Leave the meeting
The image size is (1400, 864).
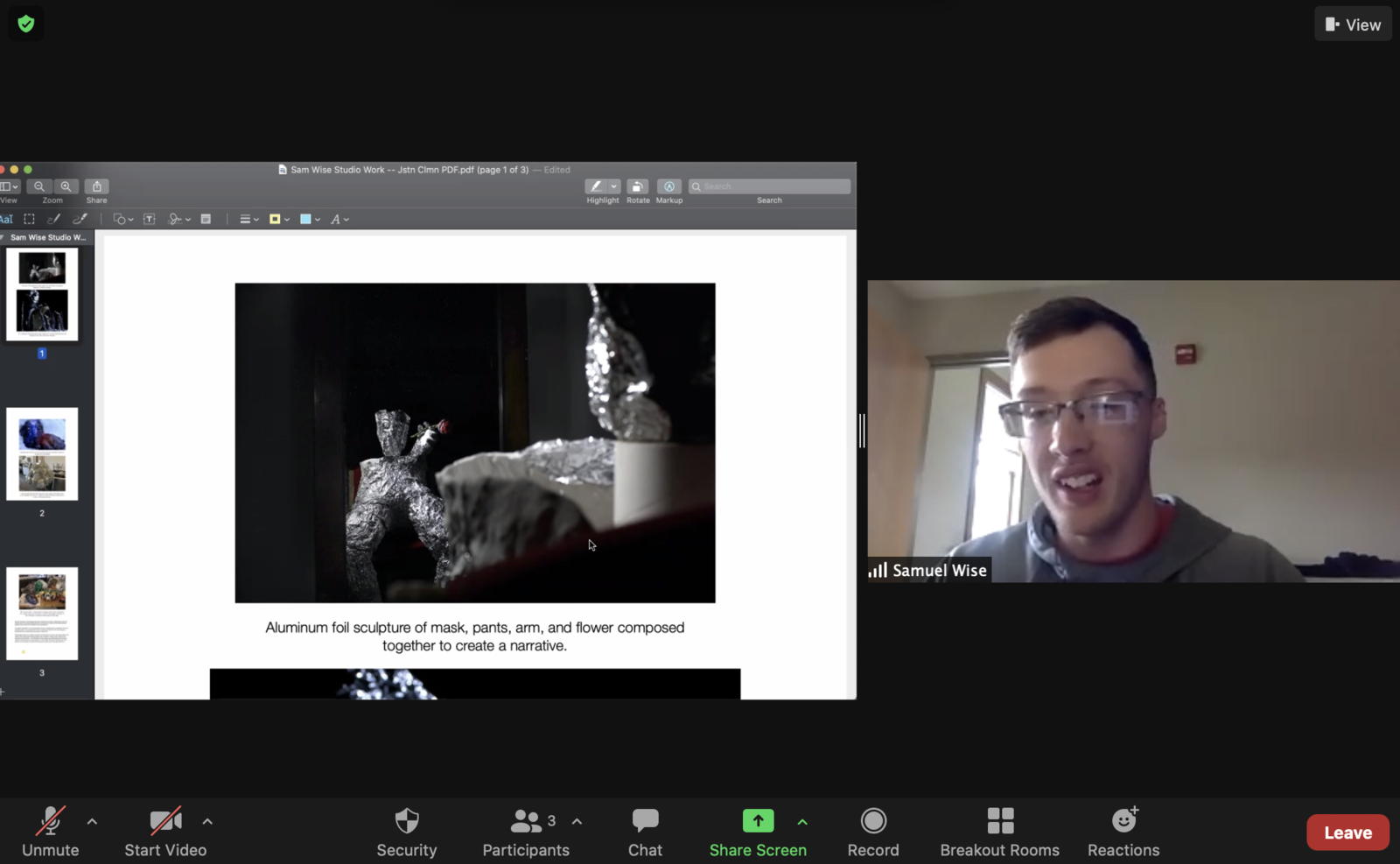[1347, 832]
